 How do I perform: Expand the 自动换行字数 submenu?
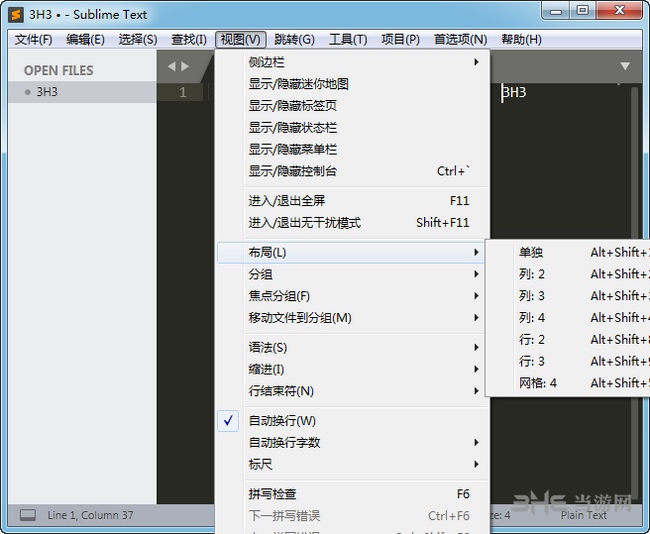pyautogui.click(x=350, y=443)
